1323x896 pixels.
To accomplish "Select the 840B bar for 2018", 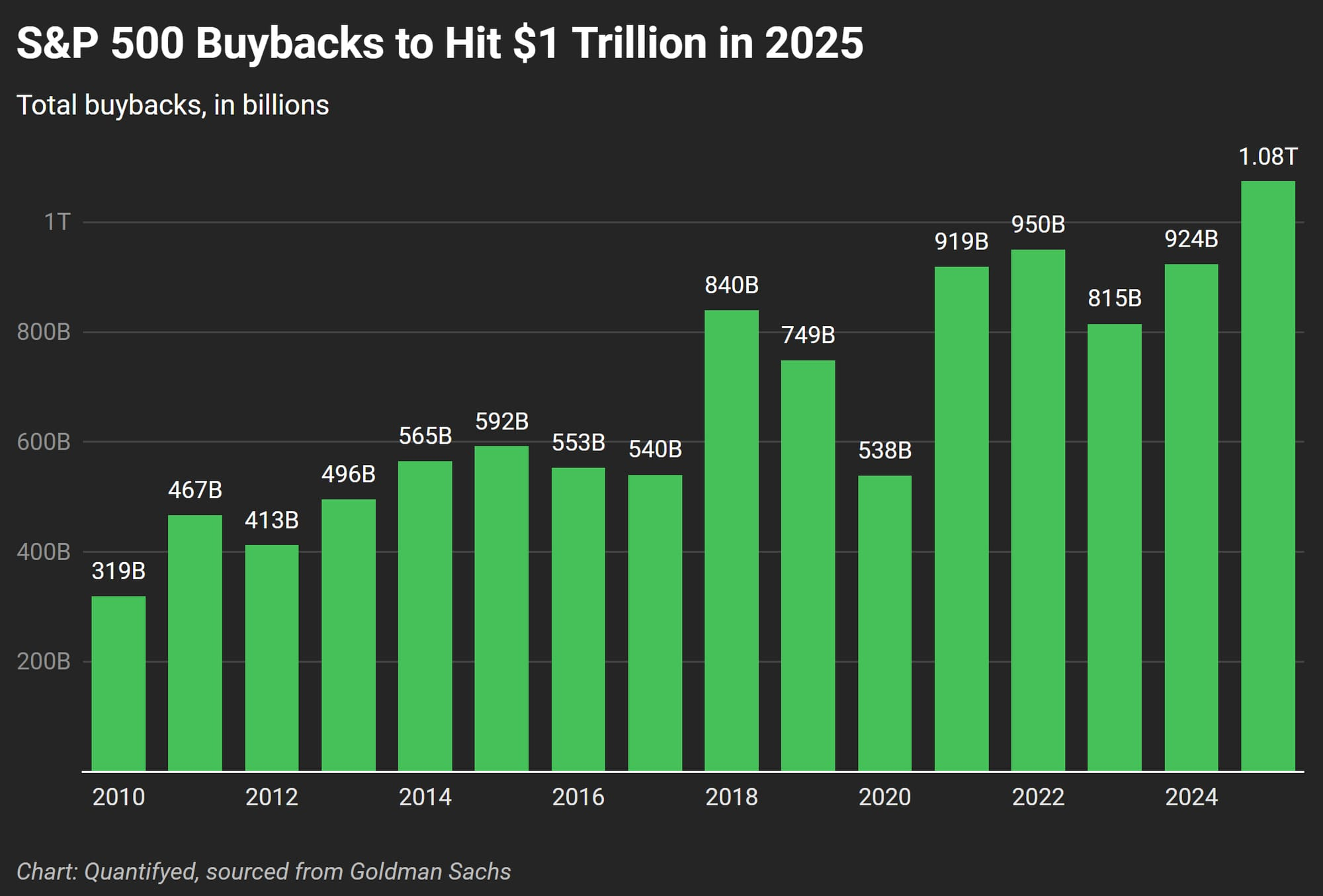I will [x=732, y=541].
